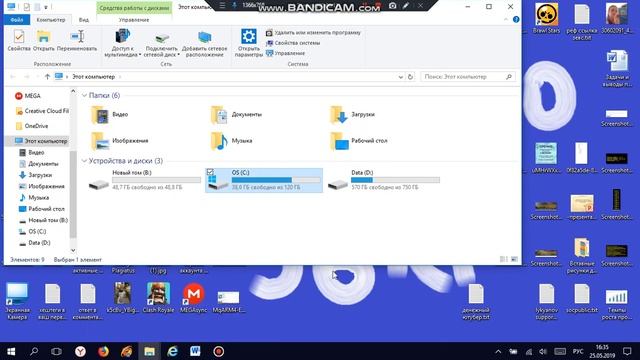Switch to large icons view button
Viewport: 640px width, 360px height.
514,259
